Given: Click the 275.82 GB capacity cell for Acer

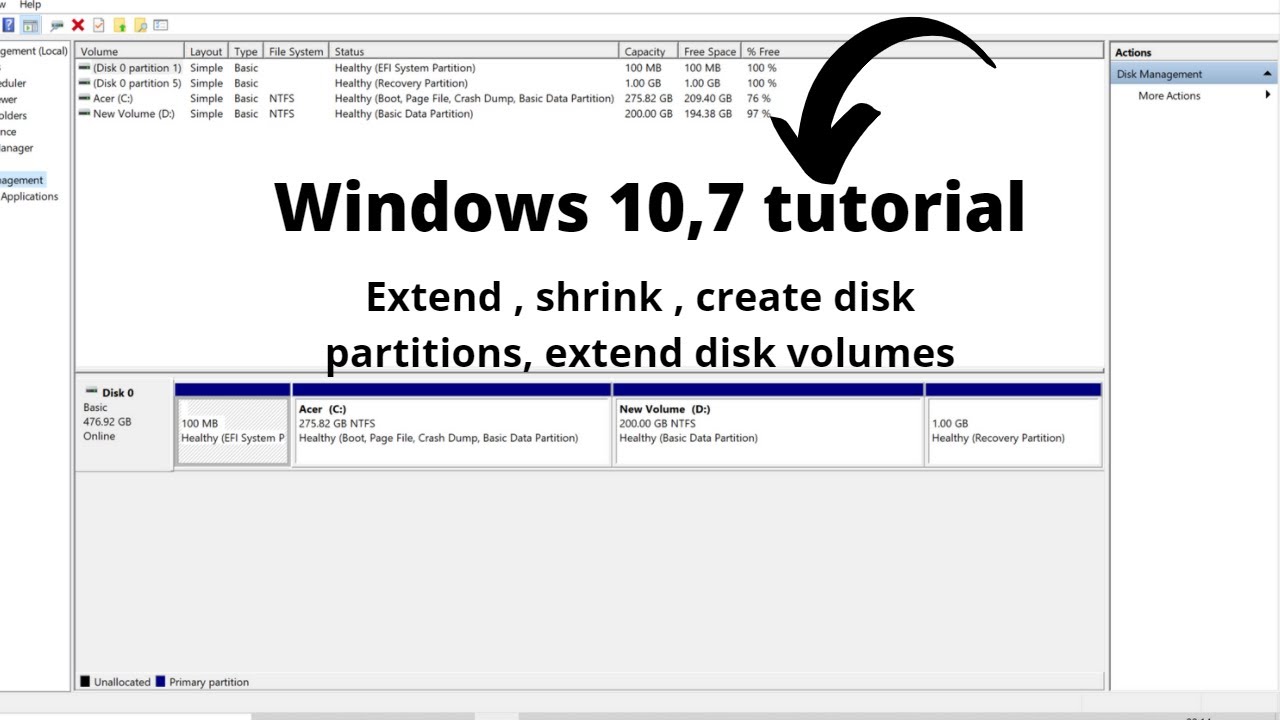Looking at the screenshot, I should [x=648, y=99].
